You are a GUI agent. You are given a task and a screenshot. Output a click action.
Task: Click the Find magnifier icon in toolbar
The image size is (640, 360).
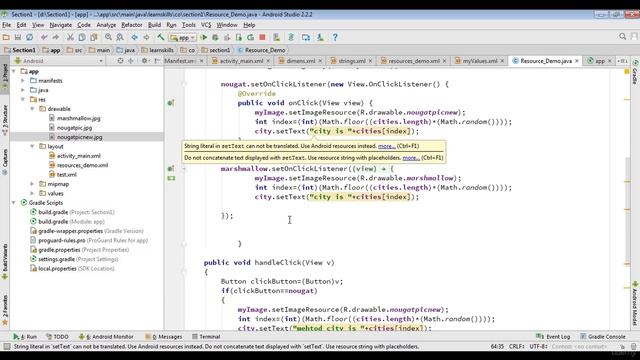tap(108, 37)
